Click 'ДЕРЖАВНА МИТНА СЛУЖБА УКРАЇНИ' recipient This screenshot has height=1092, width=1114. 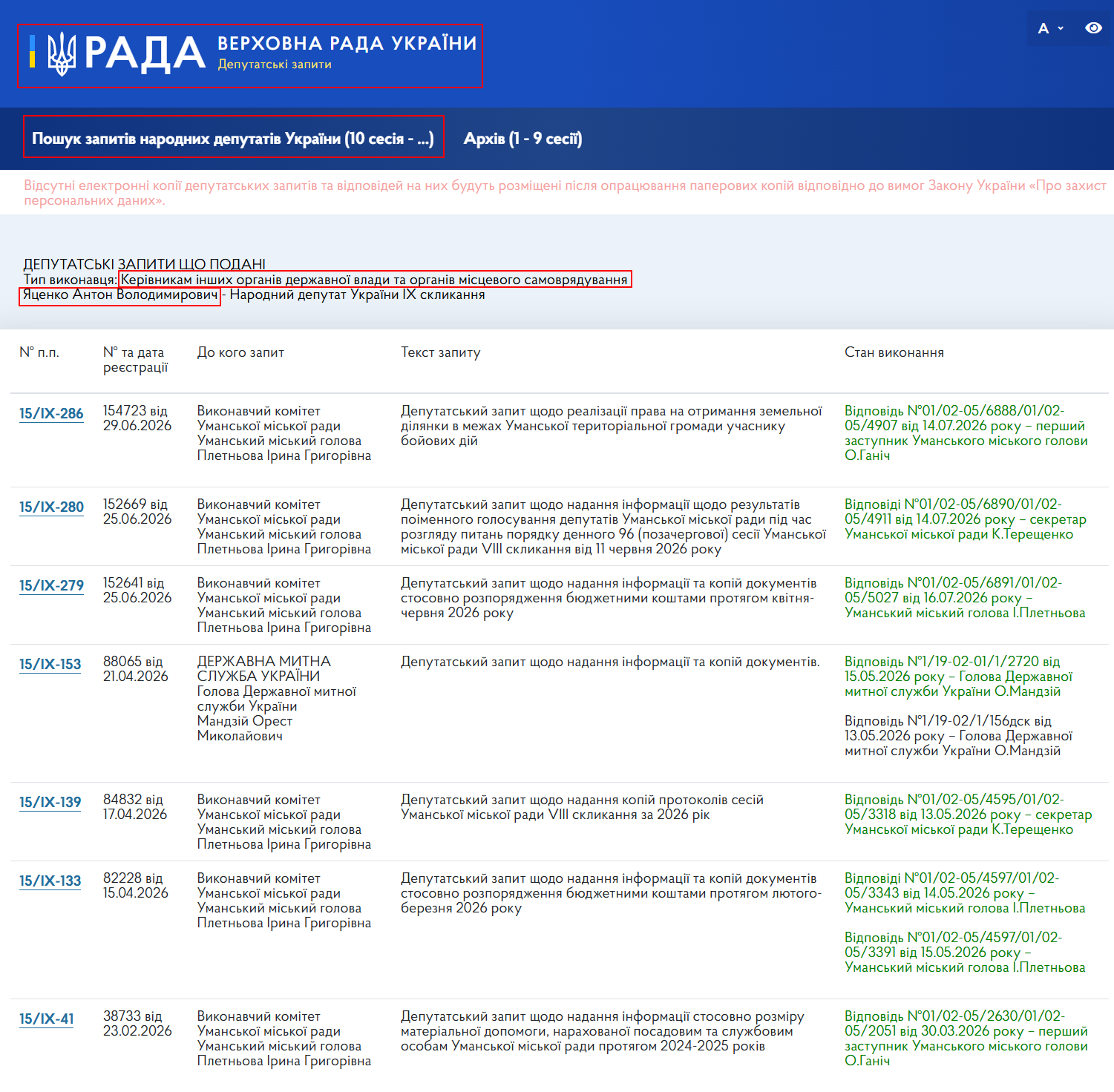tap(264, 669)
